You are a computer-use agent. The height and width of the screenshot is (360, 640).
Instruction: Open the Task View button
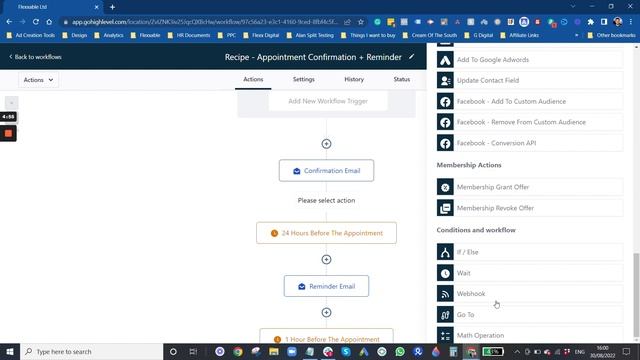click(193, 351)
